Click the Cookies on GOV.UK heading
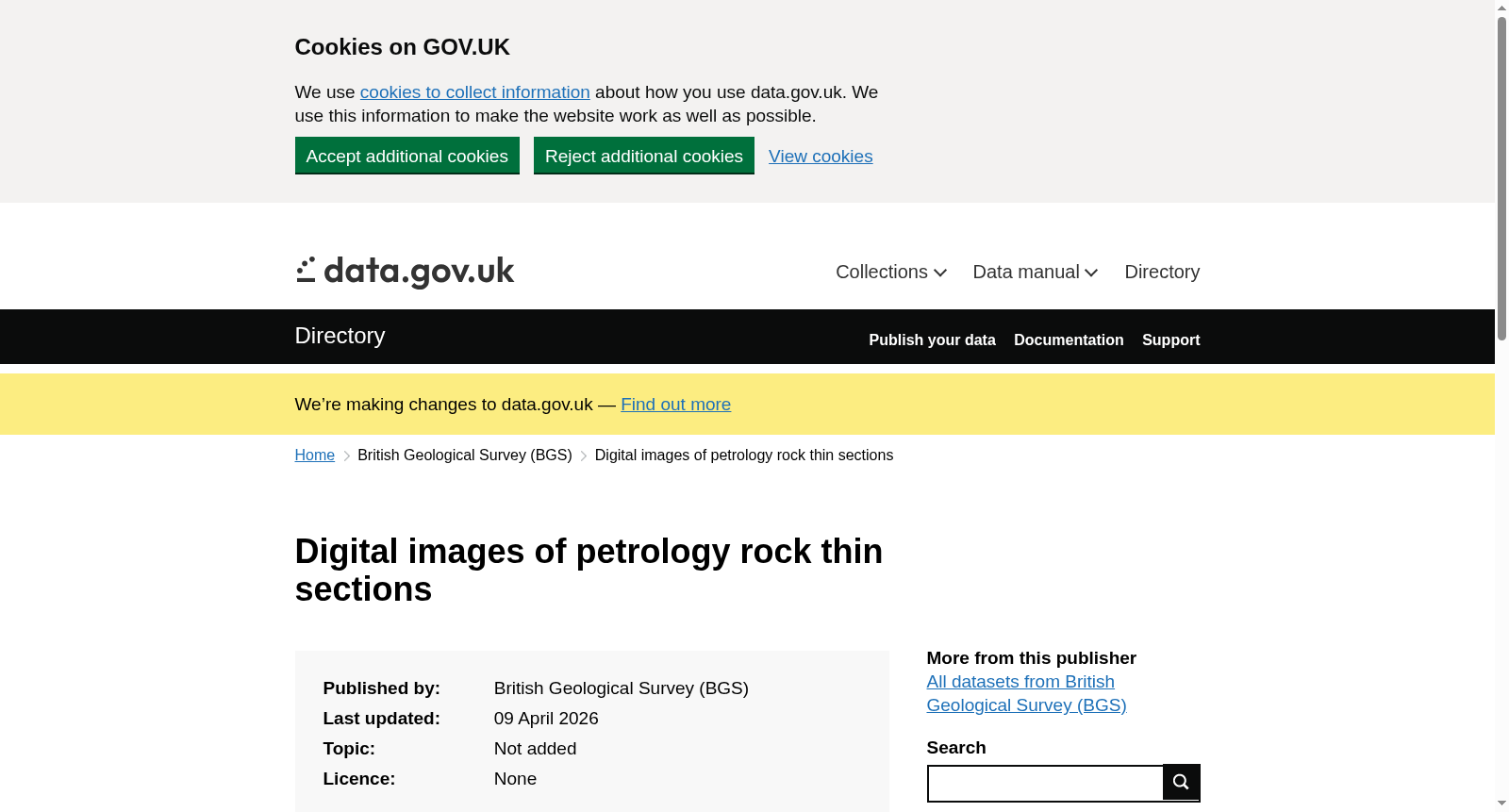This screenshot has height=812, width=1509. (402, 47)
